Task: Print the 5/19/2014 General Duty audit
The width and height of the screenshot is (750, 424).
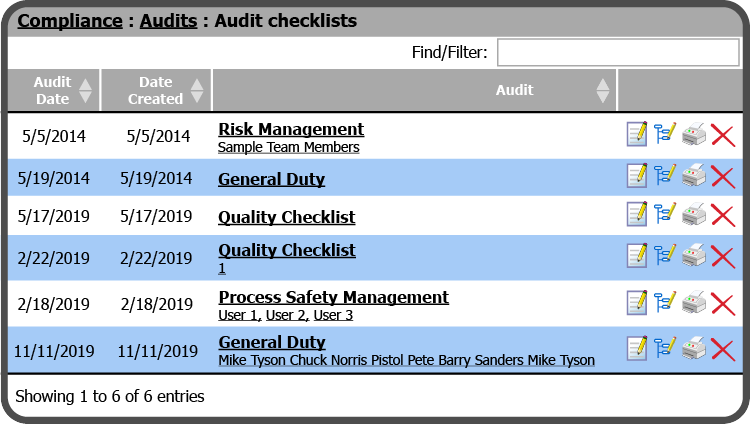Action: 694,177
